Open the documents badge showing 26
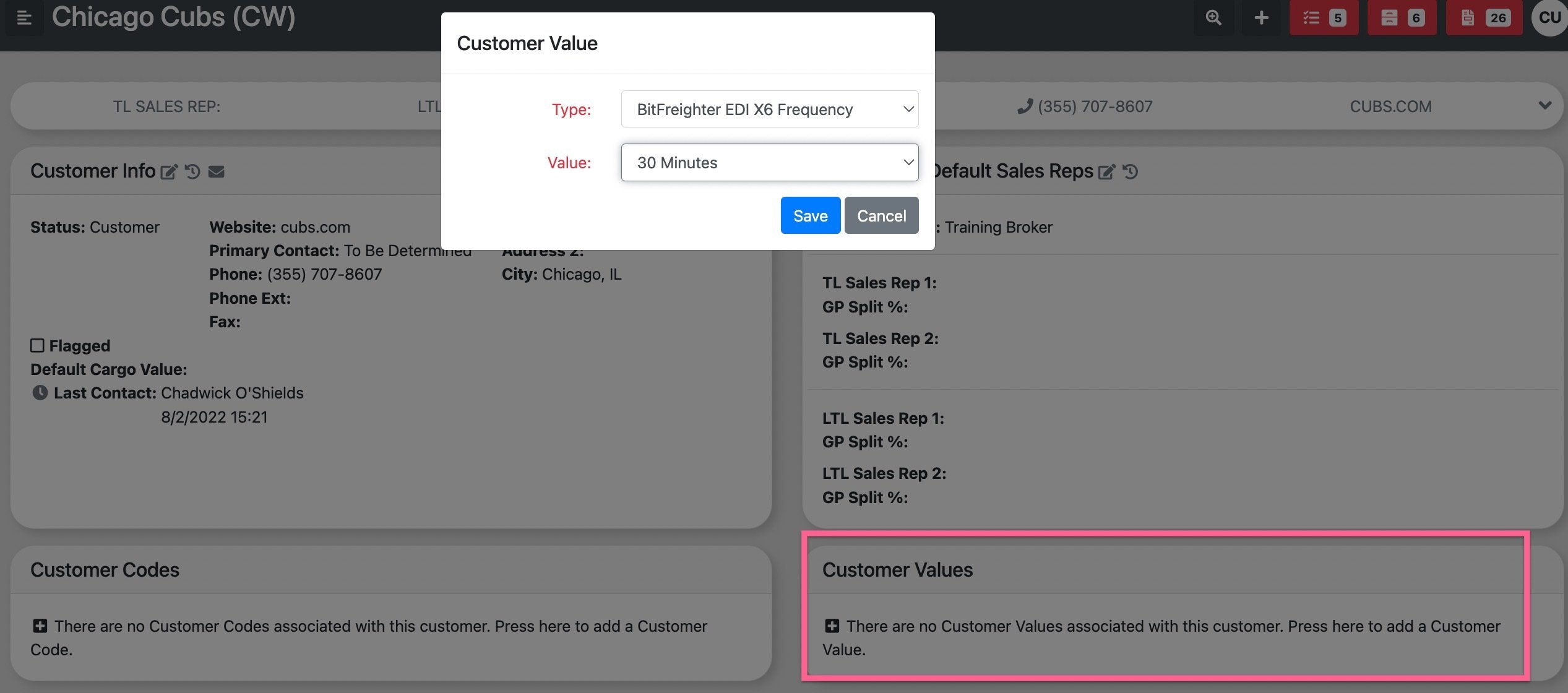Screen dimensions: 1568x693 click(1484, 18)
